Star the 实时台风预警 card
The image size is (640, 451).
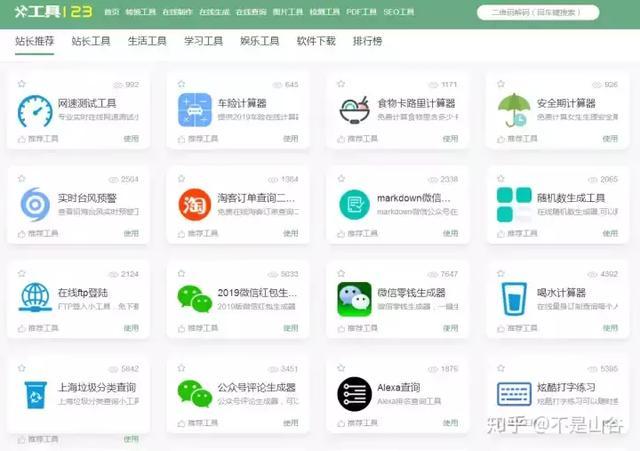(22, 178)
